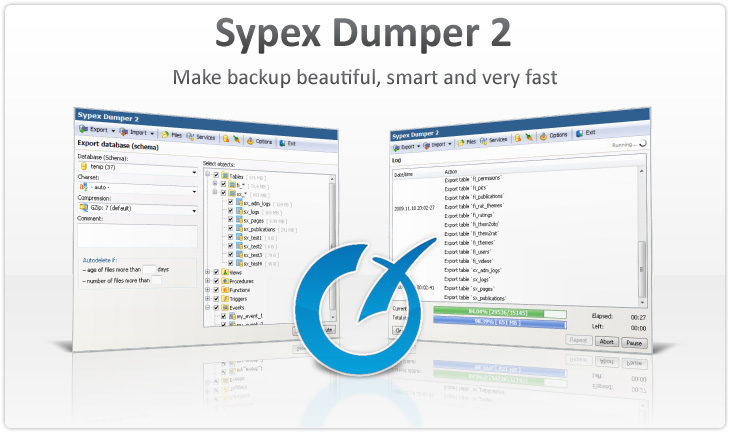The width and height of the screenshot is (730, 432).
Task: Collapse the Tables tree node
Action: click(208, 174)
